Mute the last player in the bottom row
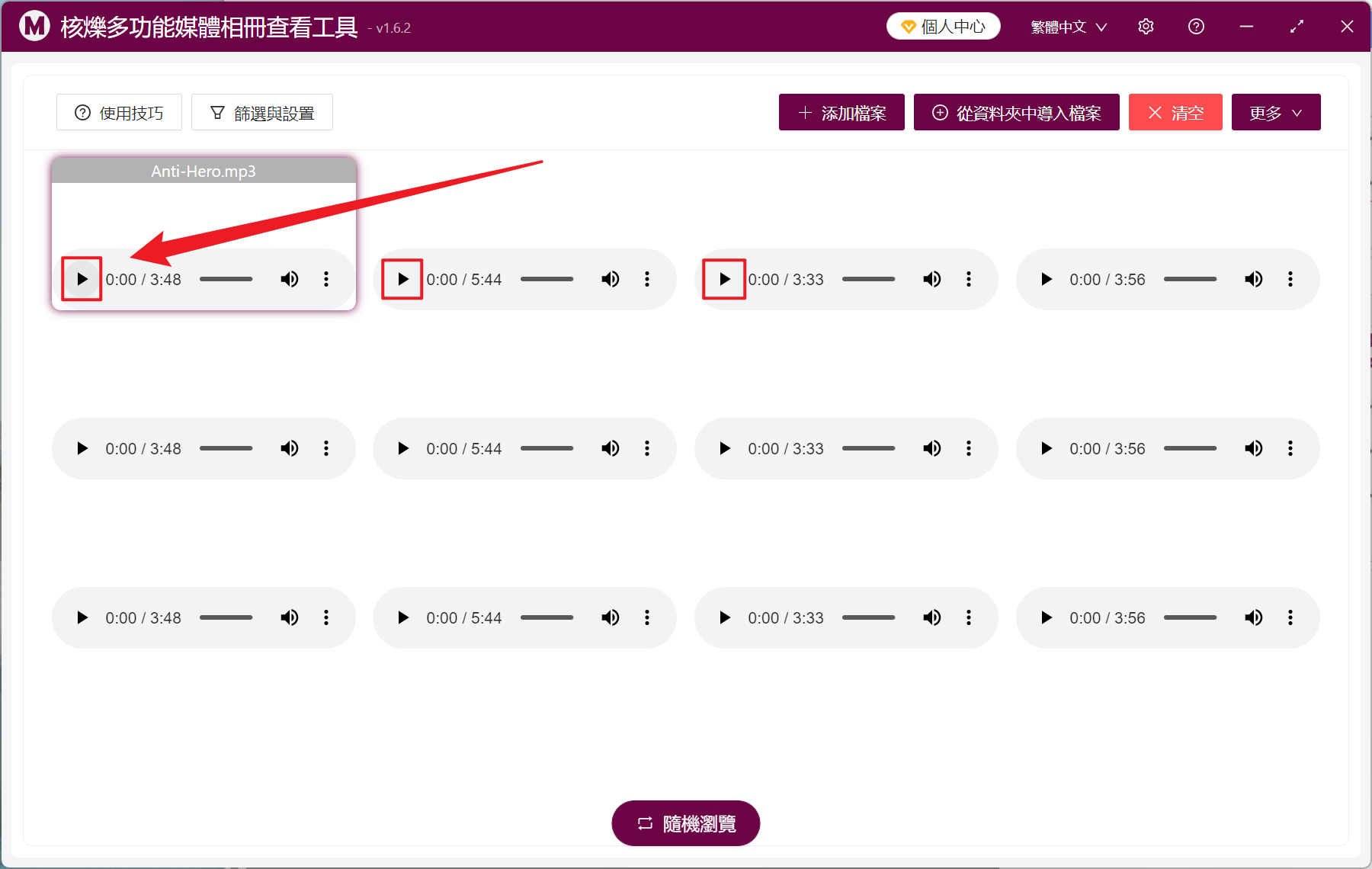Viewport: 1372px width, 869px height. tap(1253, 617)
